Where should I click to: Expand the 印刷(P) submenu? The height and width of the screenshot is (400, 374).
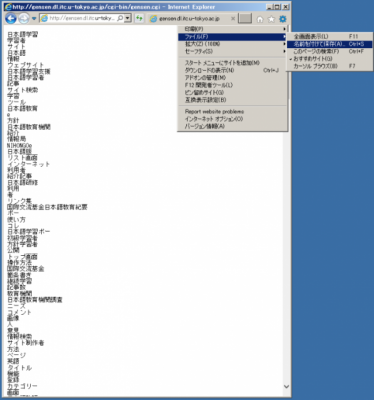coord(233,29)
